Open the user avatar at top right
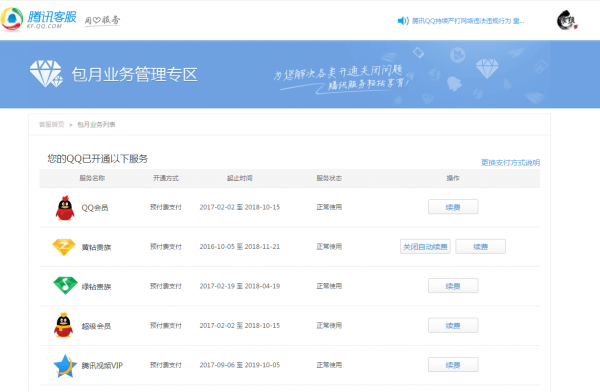 click(x=567, y=20)
